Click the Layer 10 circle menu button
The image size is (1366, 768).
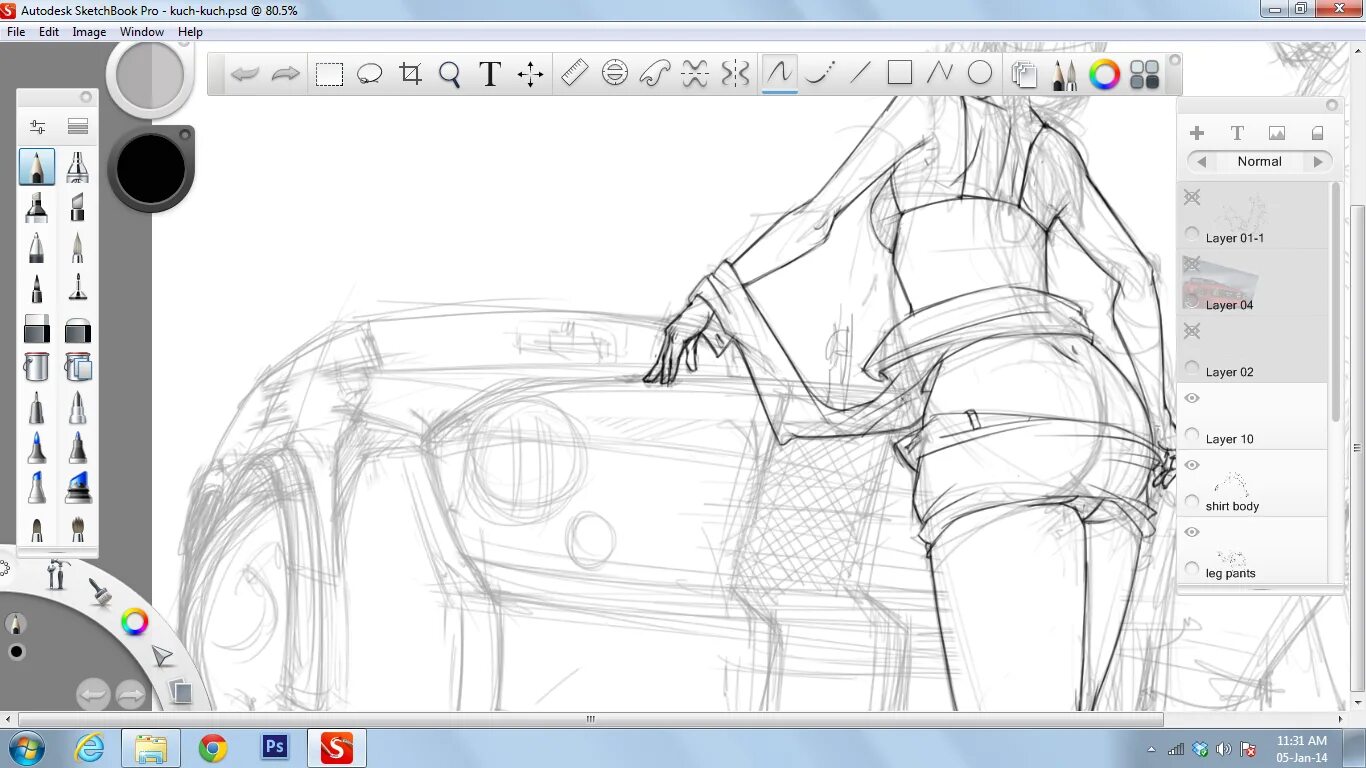(x=1192, y=435)
